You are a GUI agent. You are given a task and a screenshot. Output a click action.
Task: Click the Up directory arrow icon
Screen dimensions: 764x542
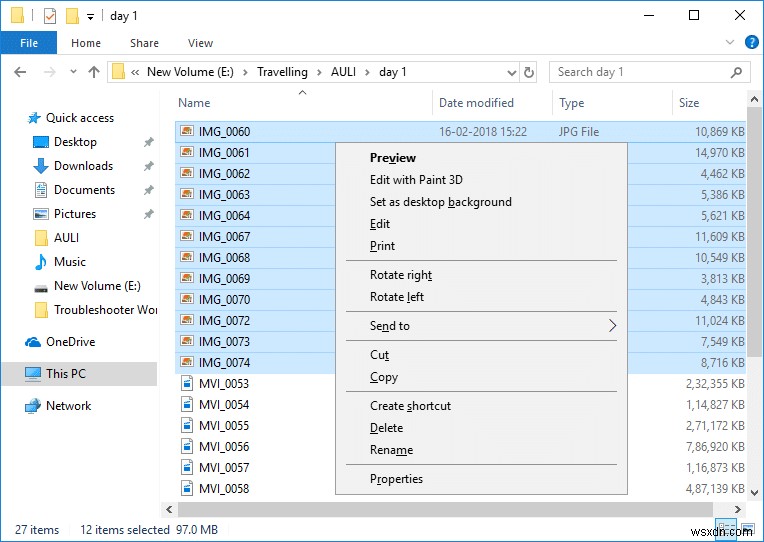tap(94, 72)
